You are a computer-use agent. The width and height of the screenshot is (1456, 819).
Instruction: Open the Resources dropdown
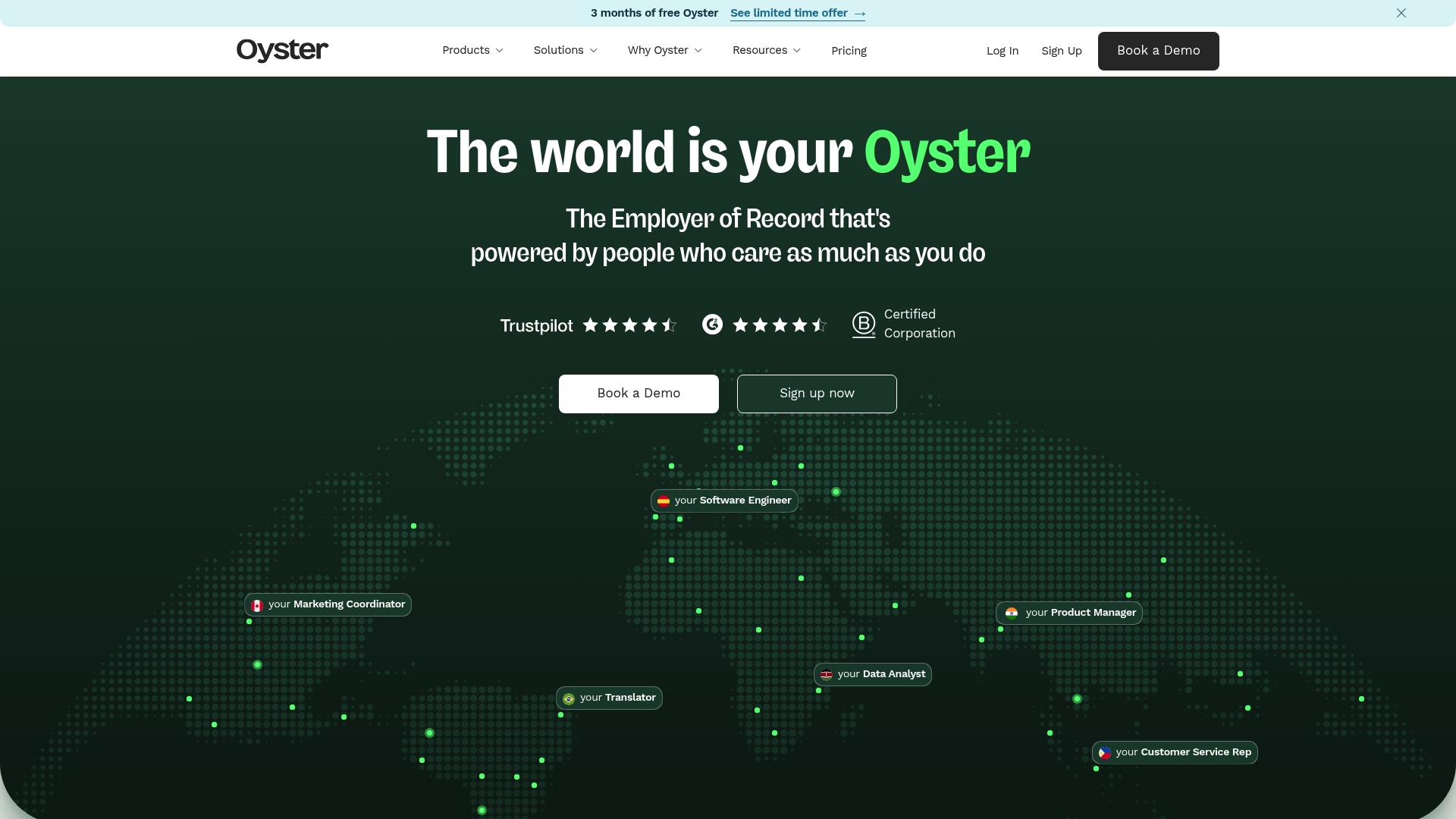(766, 50)
